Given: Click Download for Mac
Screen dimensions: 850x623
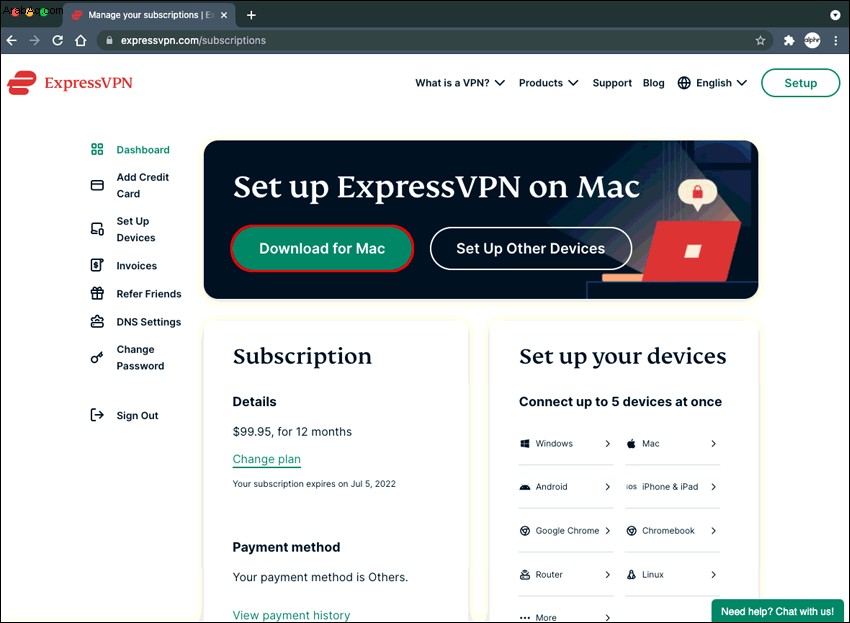Looking at the screenshot, I should tap(322, 248).
